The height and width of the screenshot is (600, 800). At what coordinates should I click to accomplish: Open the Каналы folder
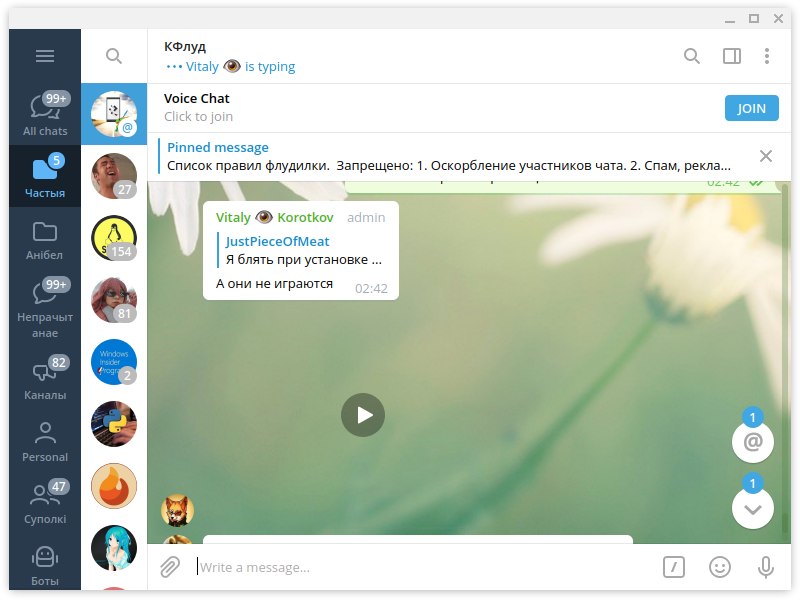coord(45,380)
